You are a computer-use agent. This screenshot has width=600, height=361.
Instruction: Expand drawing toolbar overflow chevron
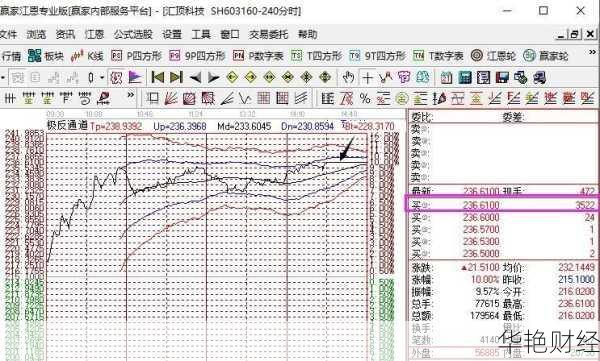click(x=130, y=95)
